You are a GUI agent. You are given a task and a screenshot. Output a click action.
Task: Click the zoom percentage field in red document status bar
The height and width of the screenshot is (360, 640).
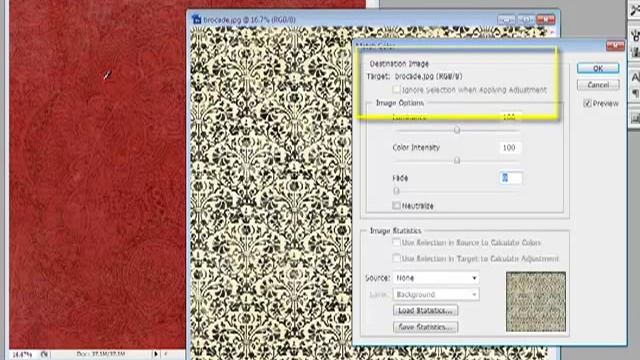(x=22, y=355)
